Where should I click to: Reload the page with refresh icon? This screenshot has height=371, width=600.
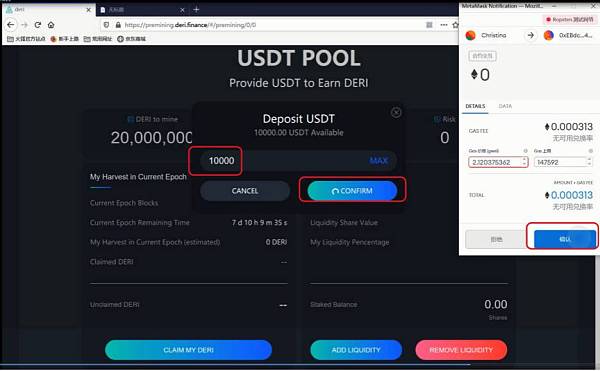(38, 25)
